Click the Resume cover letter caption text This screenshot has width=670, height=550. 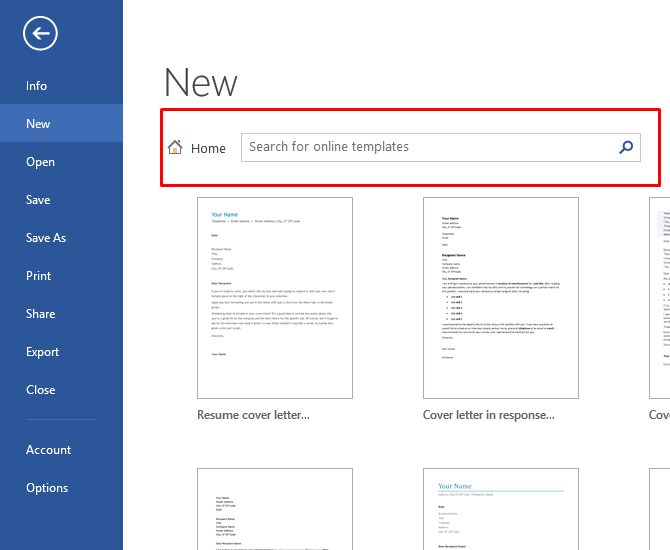[253, 415]
